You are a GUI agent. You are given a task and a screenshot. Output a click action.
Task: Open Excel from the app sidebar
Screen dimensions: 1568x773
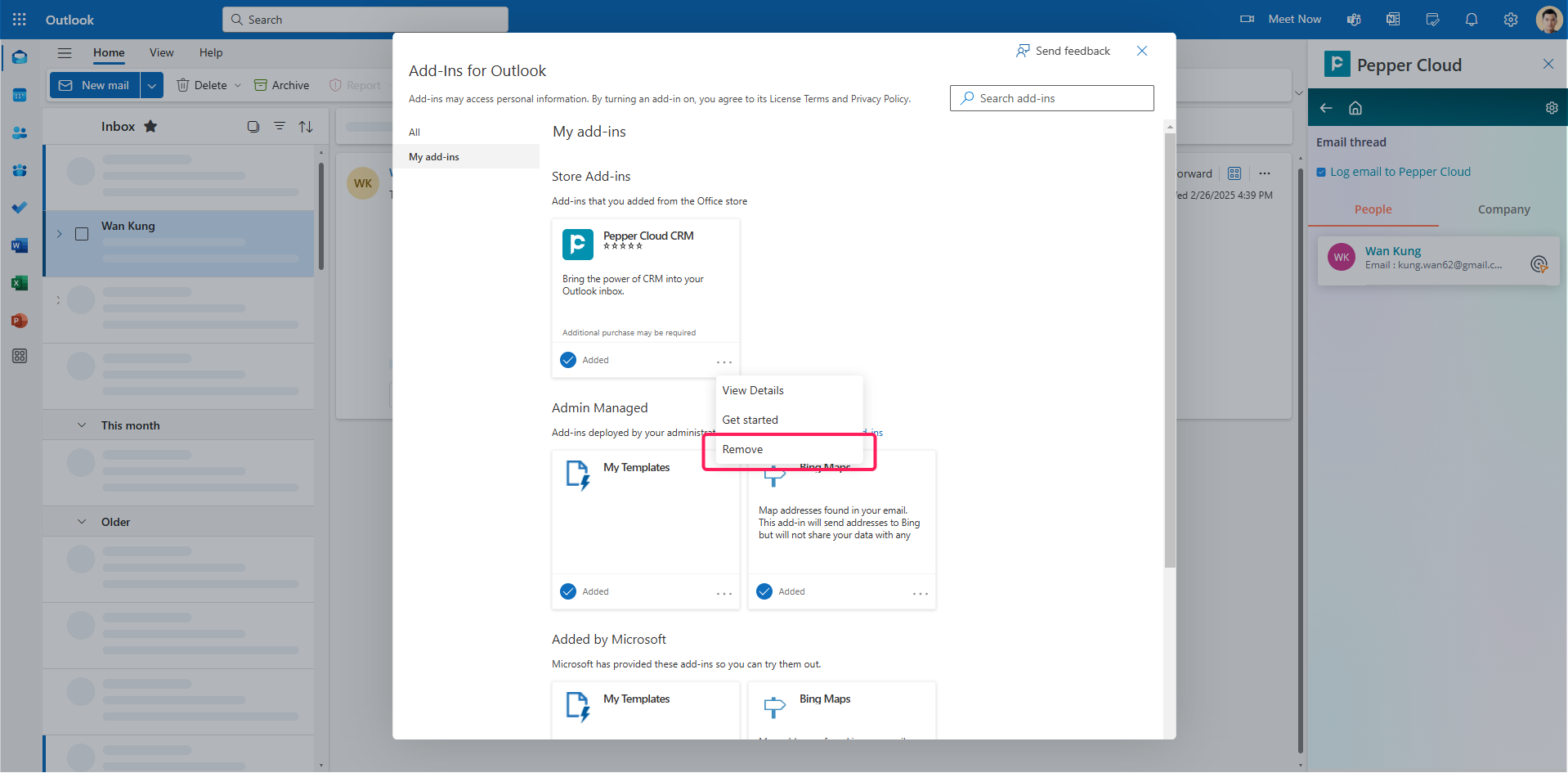[x=20, y=283]
